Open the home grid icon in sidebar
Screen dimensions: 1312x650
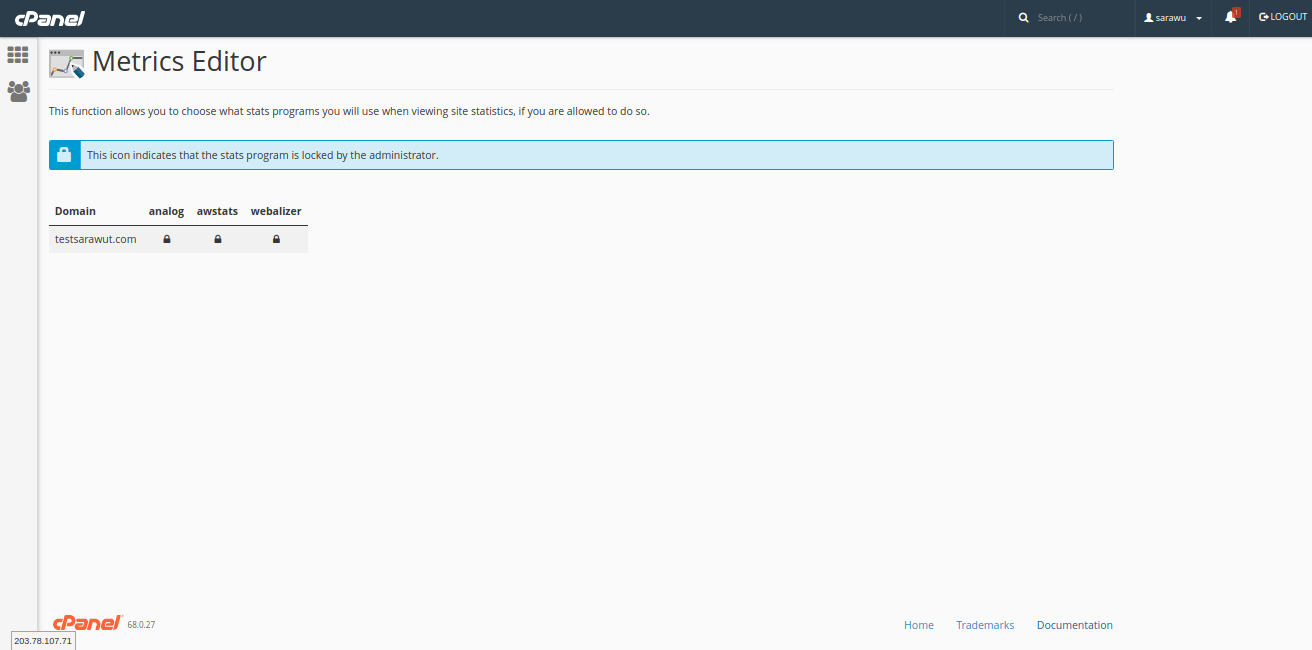18,55
